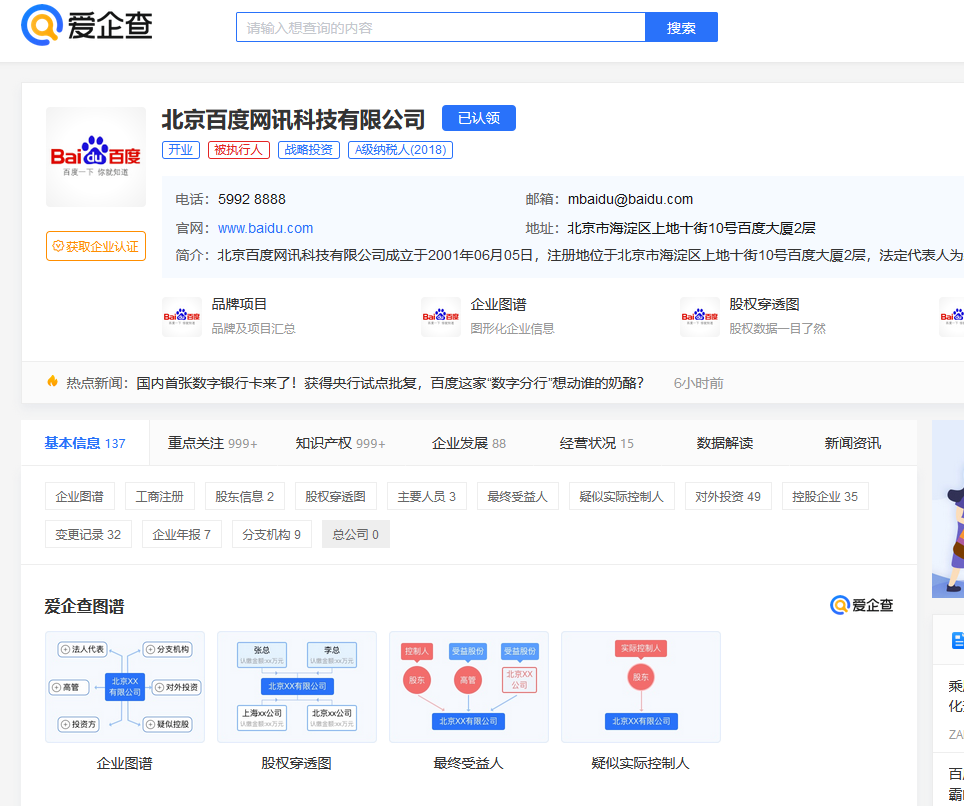Click the 获取企业认证 button
The width and height of the screenshot is (964, 806).
click(x=96, y=246)
